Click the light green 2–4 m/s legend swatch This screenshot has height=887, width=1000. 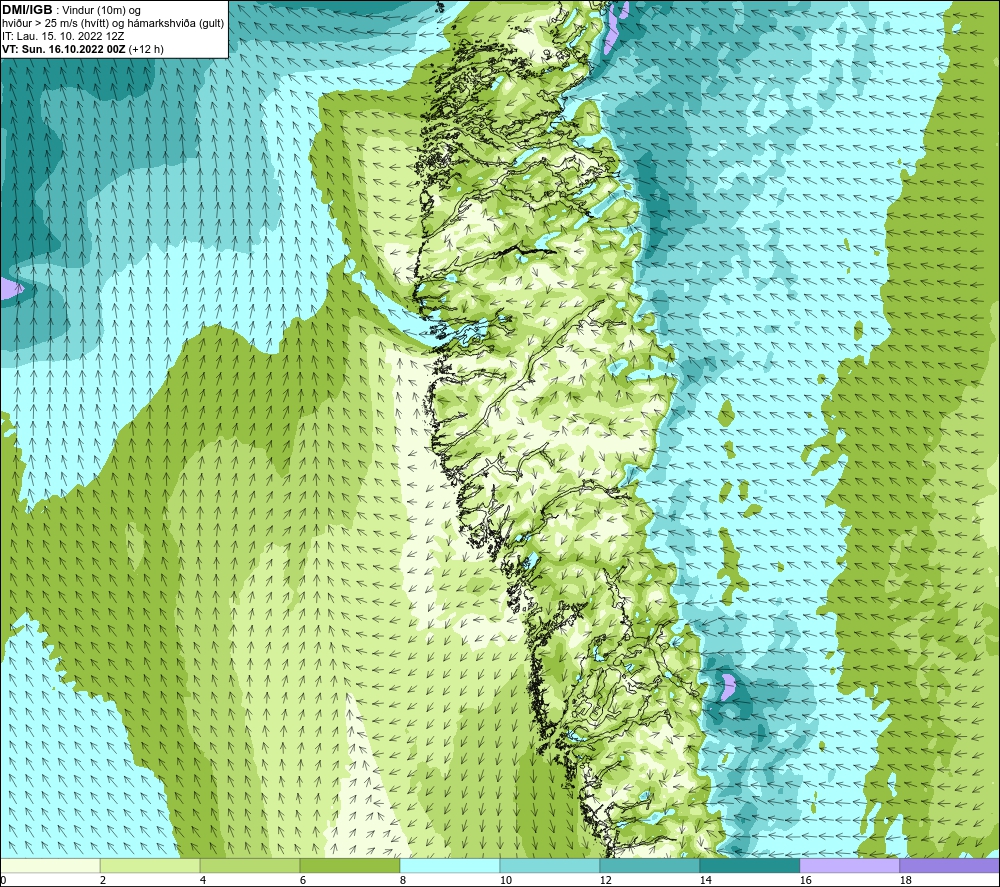pyautogui.click(x=150, y=865)
